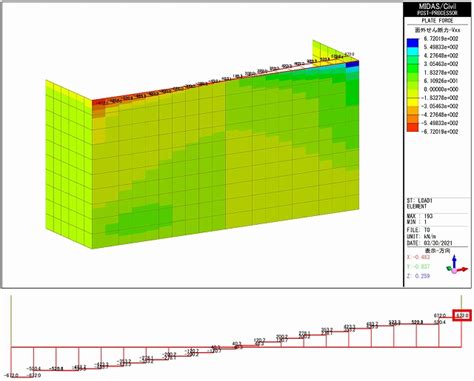This screenshot has height=381, width=474.
Task: Click the FILE: TO entry
Action: click(x=418, y=230)
